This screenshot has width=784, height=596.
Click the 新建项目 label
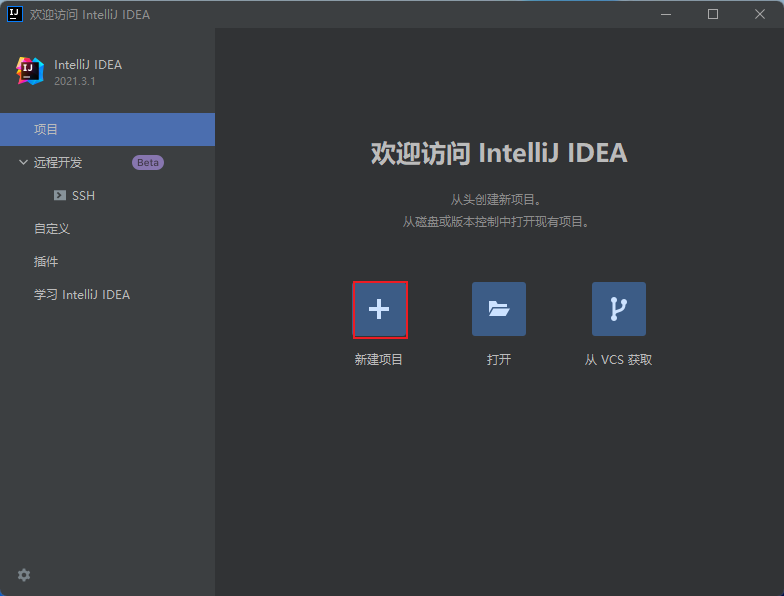click(378, 360)
